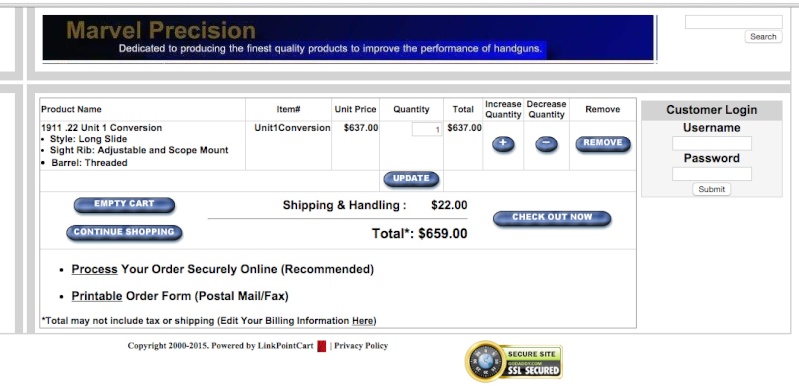This screenshot has width=799, height=388.
Task: Click the Update quantity button
Action: coord(411,179)
